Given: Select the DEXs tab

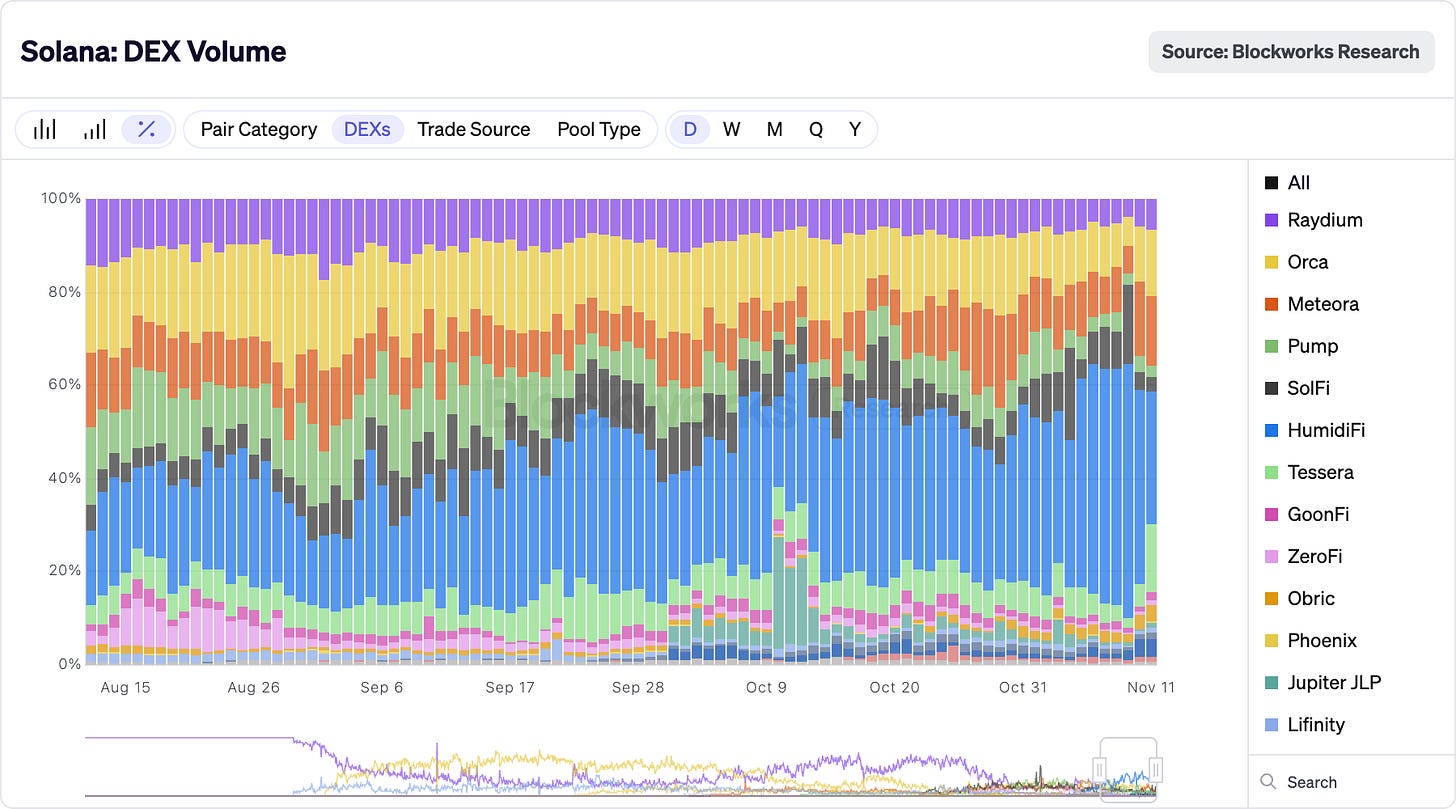Looking at the screenshot, I should (367, 129).
